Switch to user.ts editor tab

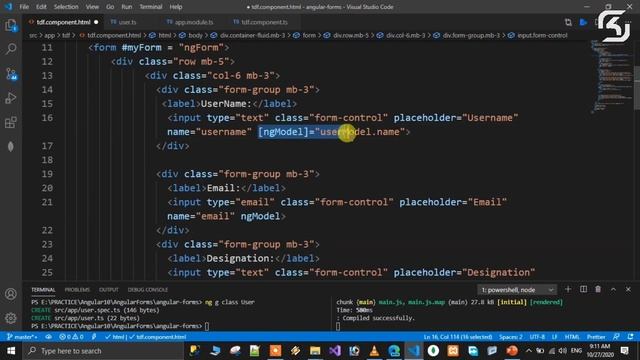127,22
